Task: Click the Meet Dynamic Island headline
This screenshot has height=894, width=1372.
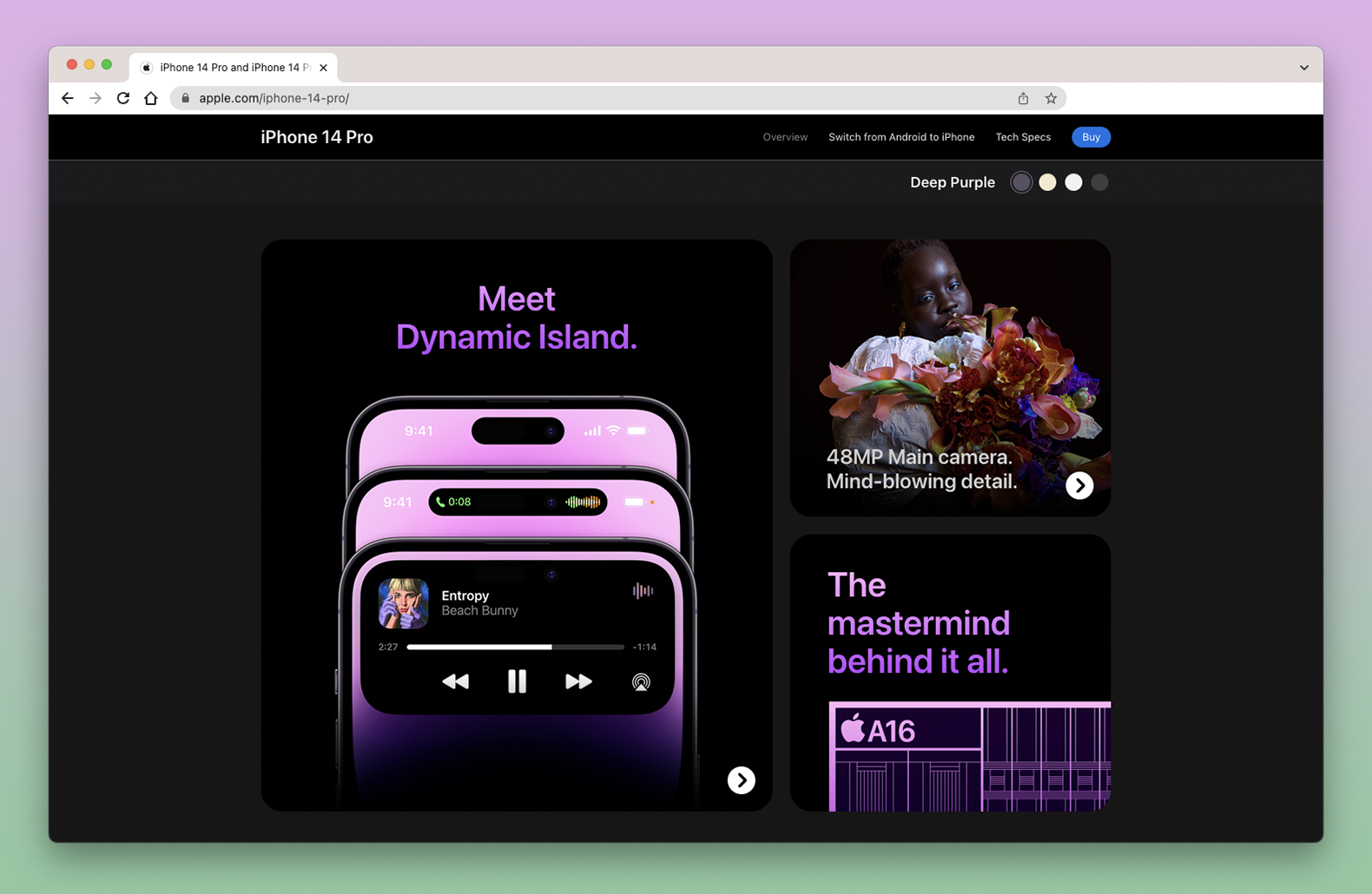Action: (517, 318)
